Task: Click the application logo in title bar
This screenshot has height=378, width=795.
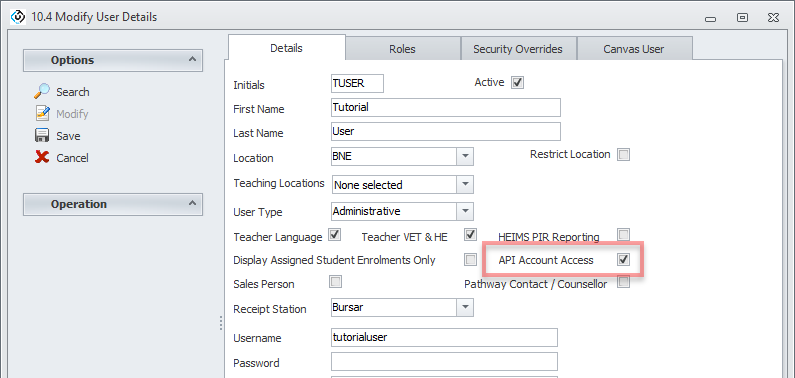Action: click(18, 16)
